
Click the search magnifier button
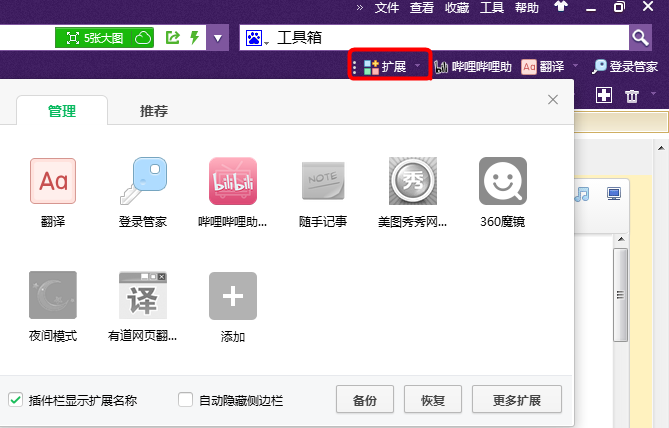point(640,38)
